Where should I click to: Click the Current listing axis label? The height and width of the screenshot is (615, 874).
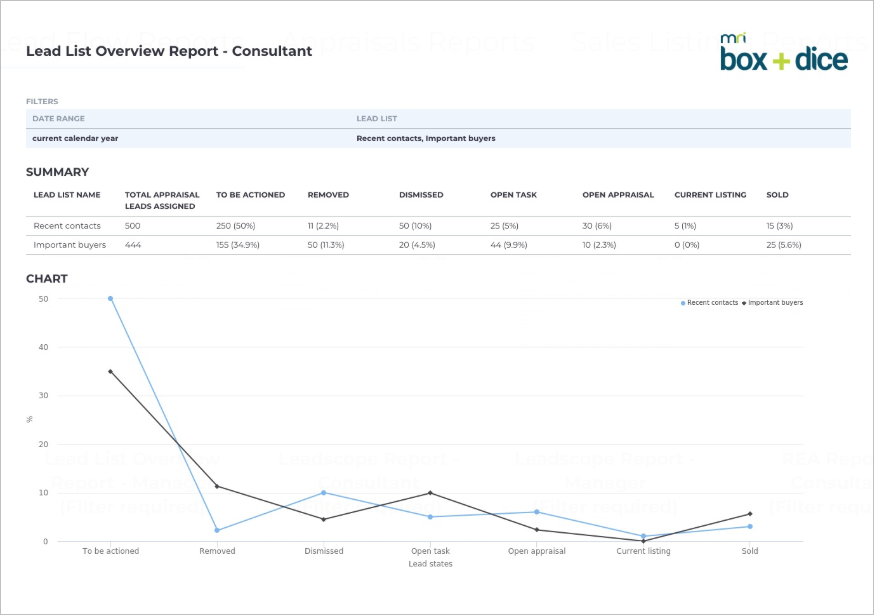tap(643, 551)
